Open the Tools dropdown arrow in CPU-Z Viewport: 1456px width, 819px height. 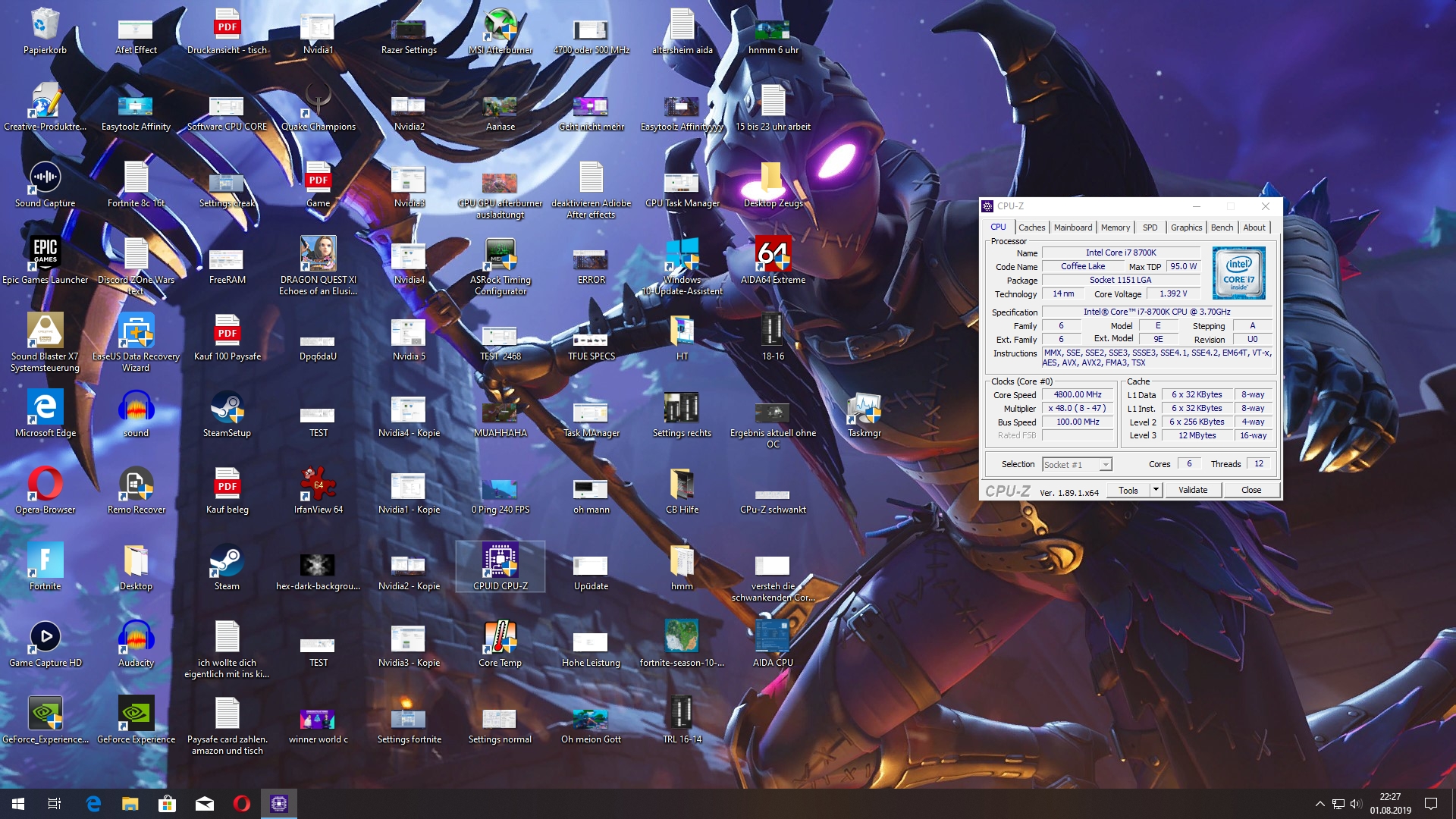(1156, 490)
